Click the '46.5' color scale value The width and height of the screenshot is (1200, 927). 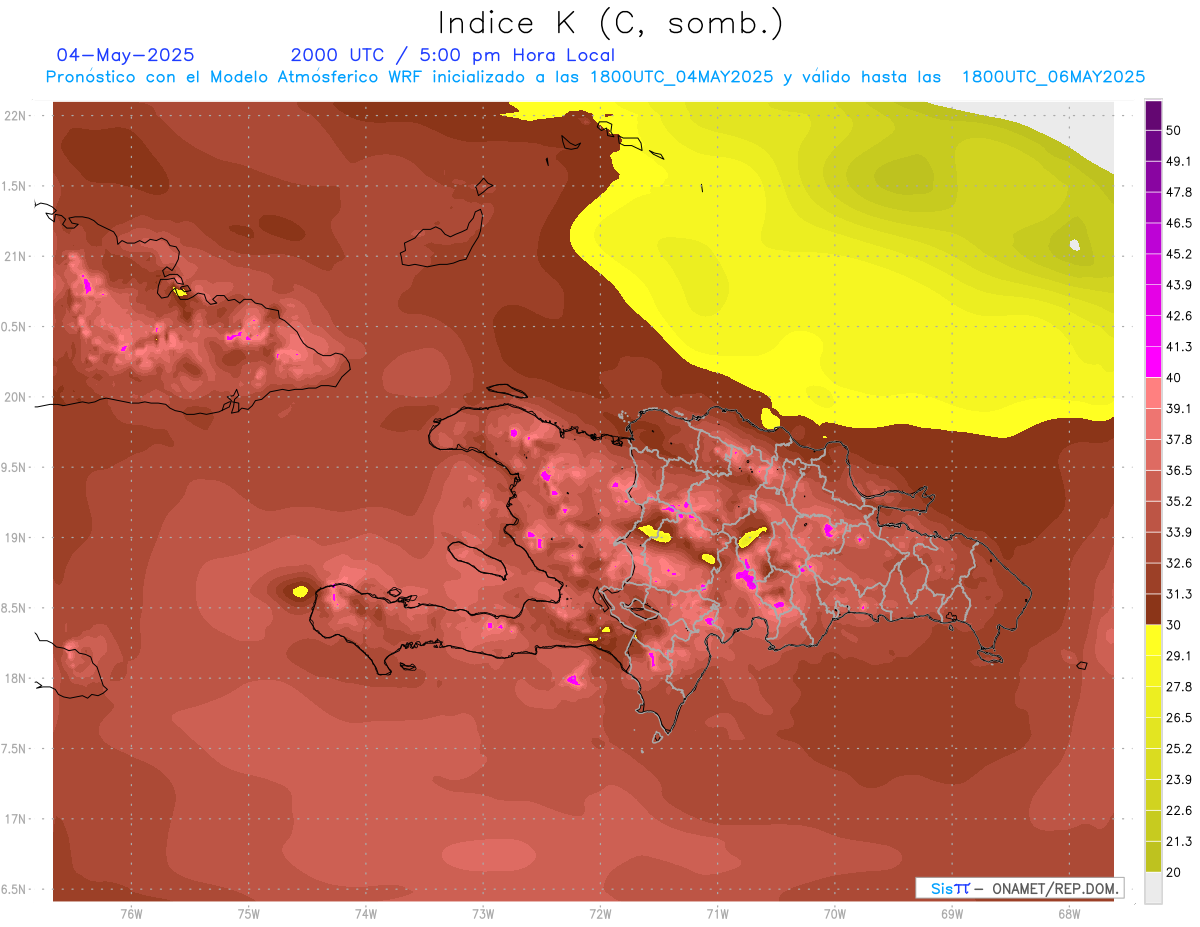(1180, 223)
